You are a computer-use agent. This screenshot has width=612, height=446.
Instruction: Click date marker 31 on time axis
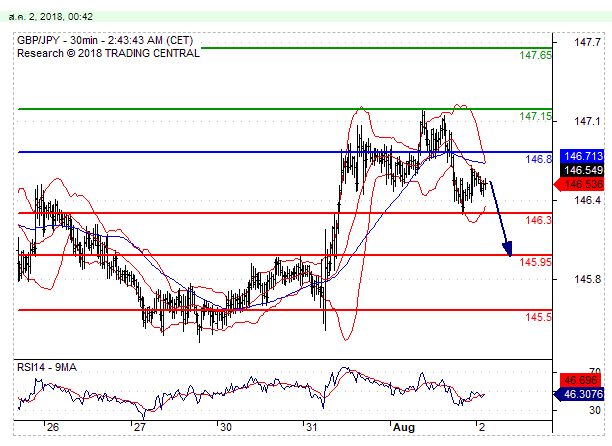click(311, 427)
